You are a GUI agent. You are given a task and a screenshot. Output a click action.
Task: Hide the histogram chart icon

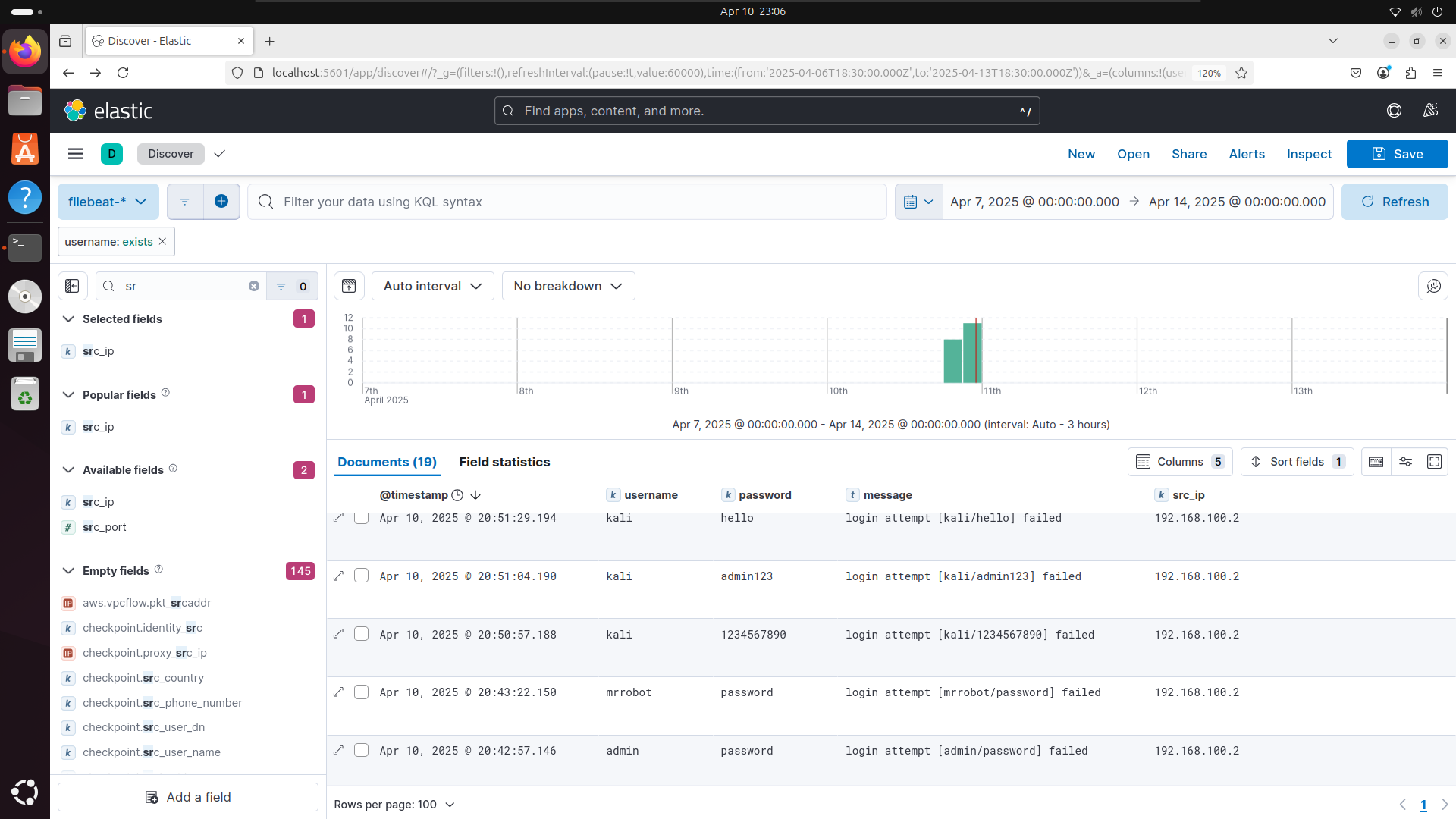(x=349, y=286)
